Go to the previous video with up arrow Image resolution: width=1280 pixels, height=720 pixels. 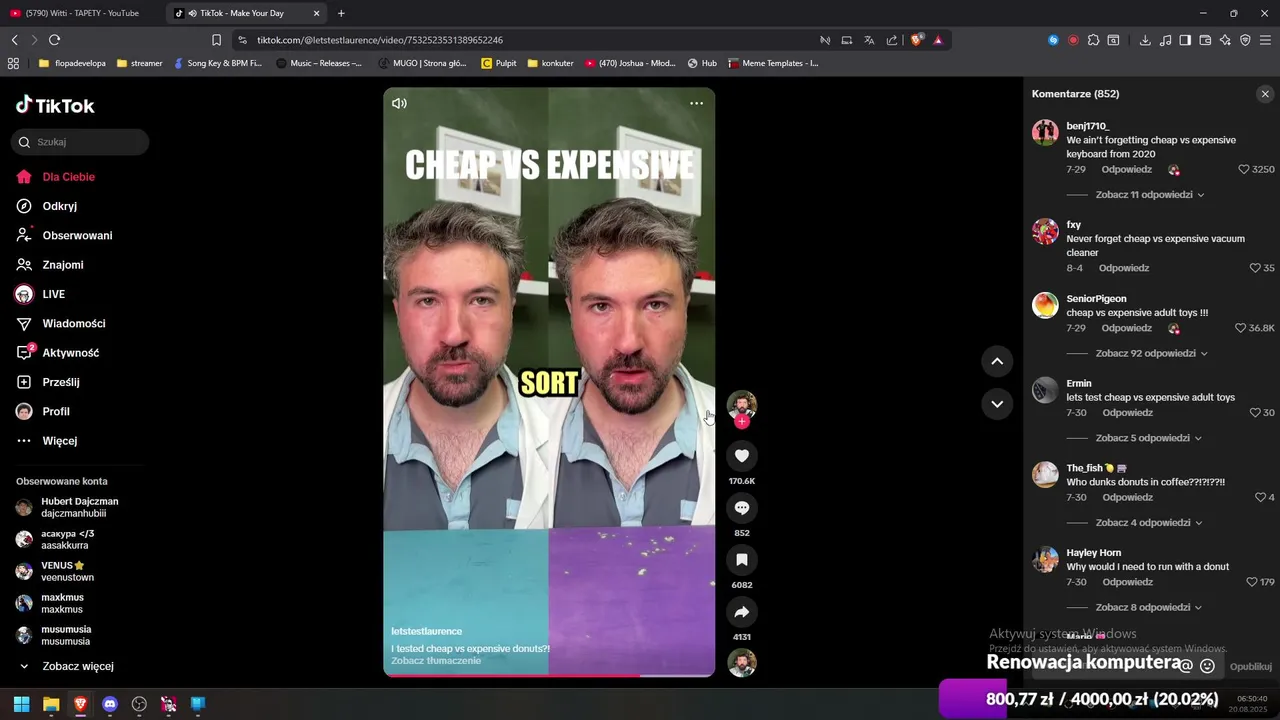pyautogui.click(x=997, y=361)
